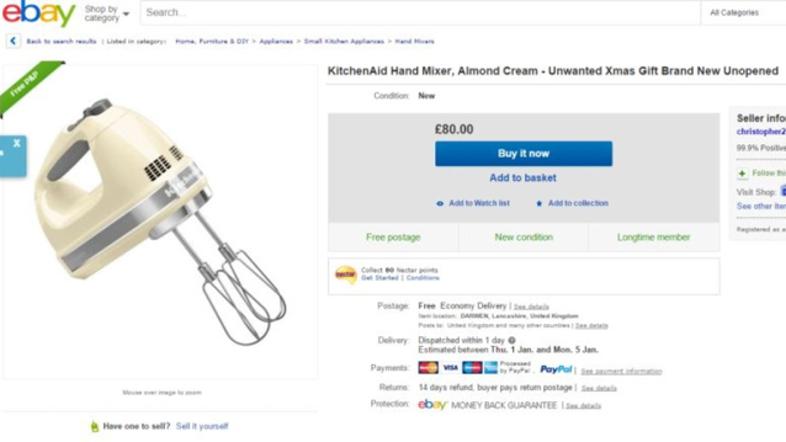Open the Shop by category dropdown
The image size is (786, 442).
[x=106, y=13]
